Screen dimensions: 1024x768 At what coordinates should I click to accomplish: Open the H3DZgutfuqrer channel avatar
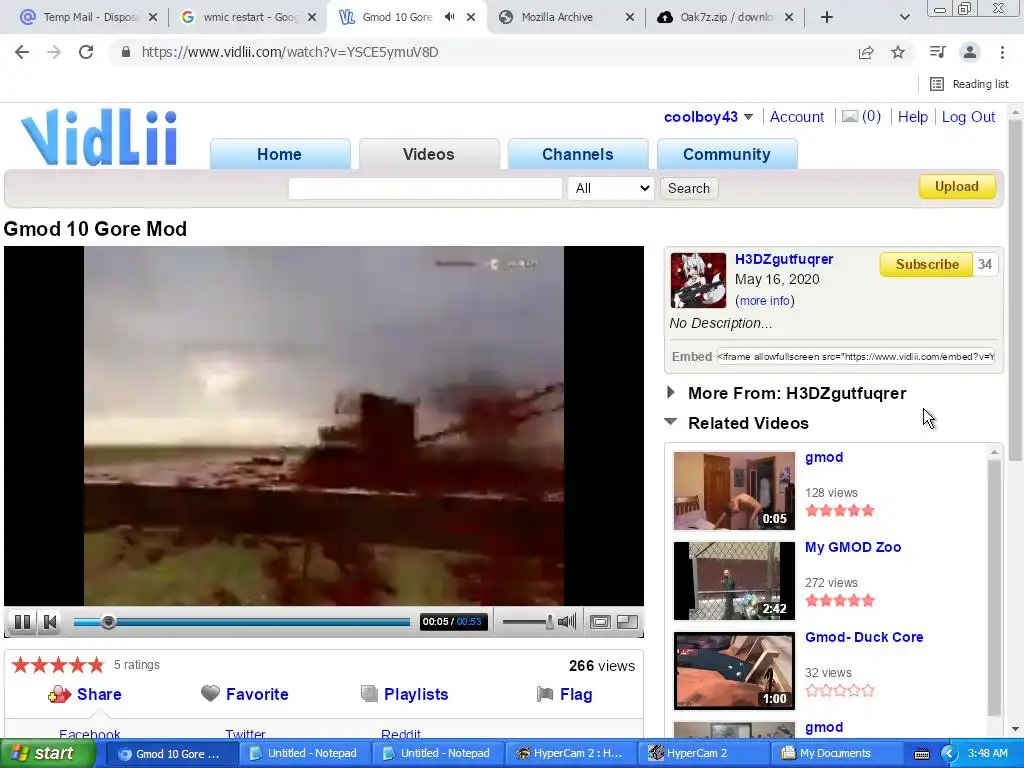pyautogui.click(x=698, y=280)
